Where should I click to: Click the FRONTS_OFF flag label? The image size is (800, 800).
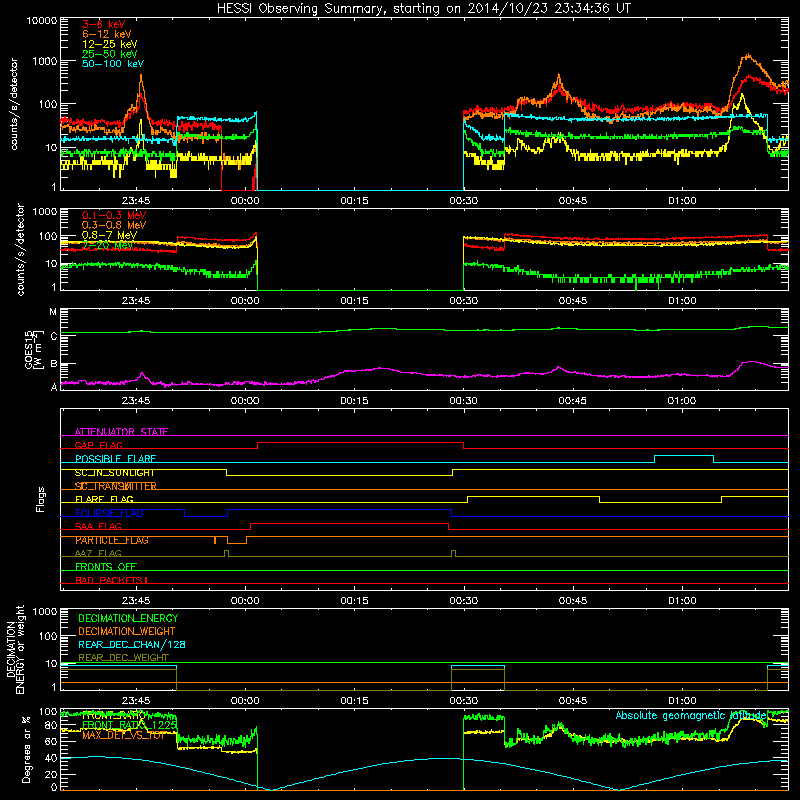click(x=106, y=567)
